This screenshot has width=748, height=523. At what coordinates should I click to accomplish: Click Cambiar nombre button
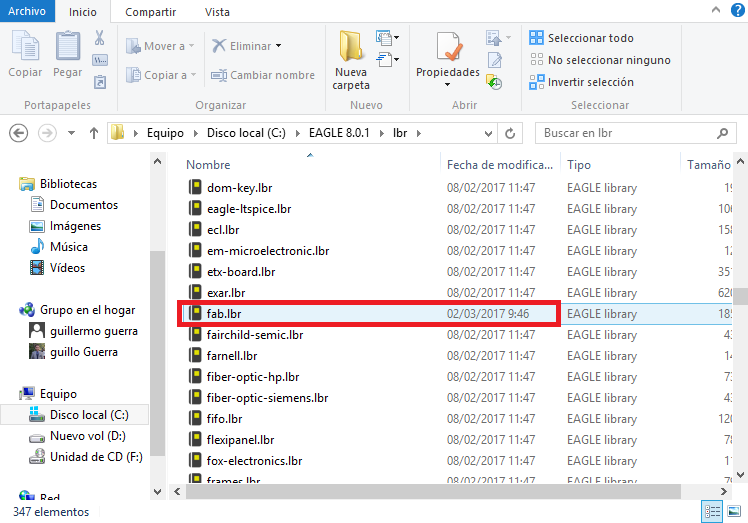pyautogui.click(x=263, y=75)
